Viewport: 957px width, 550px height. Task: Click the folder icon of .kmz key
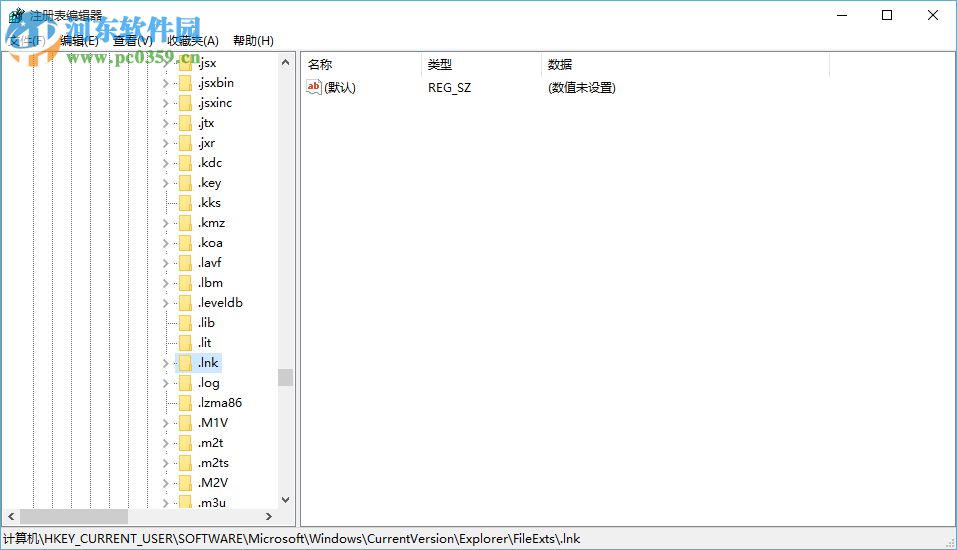186,223
